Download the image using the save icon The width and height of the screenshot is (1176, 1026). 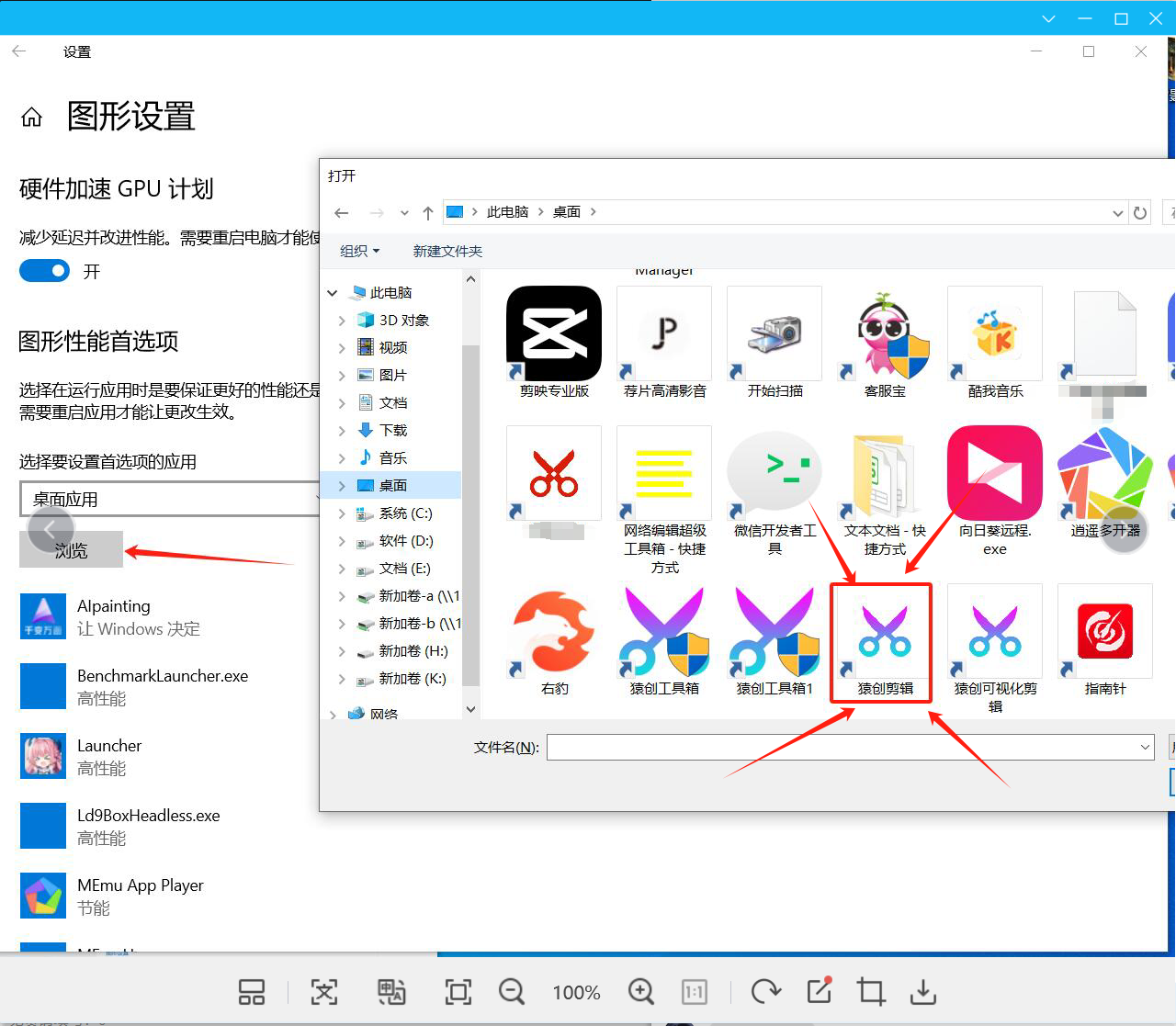point(922,992)
